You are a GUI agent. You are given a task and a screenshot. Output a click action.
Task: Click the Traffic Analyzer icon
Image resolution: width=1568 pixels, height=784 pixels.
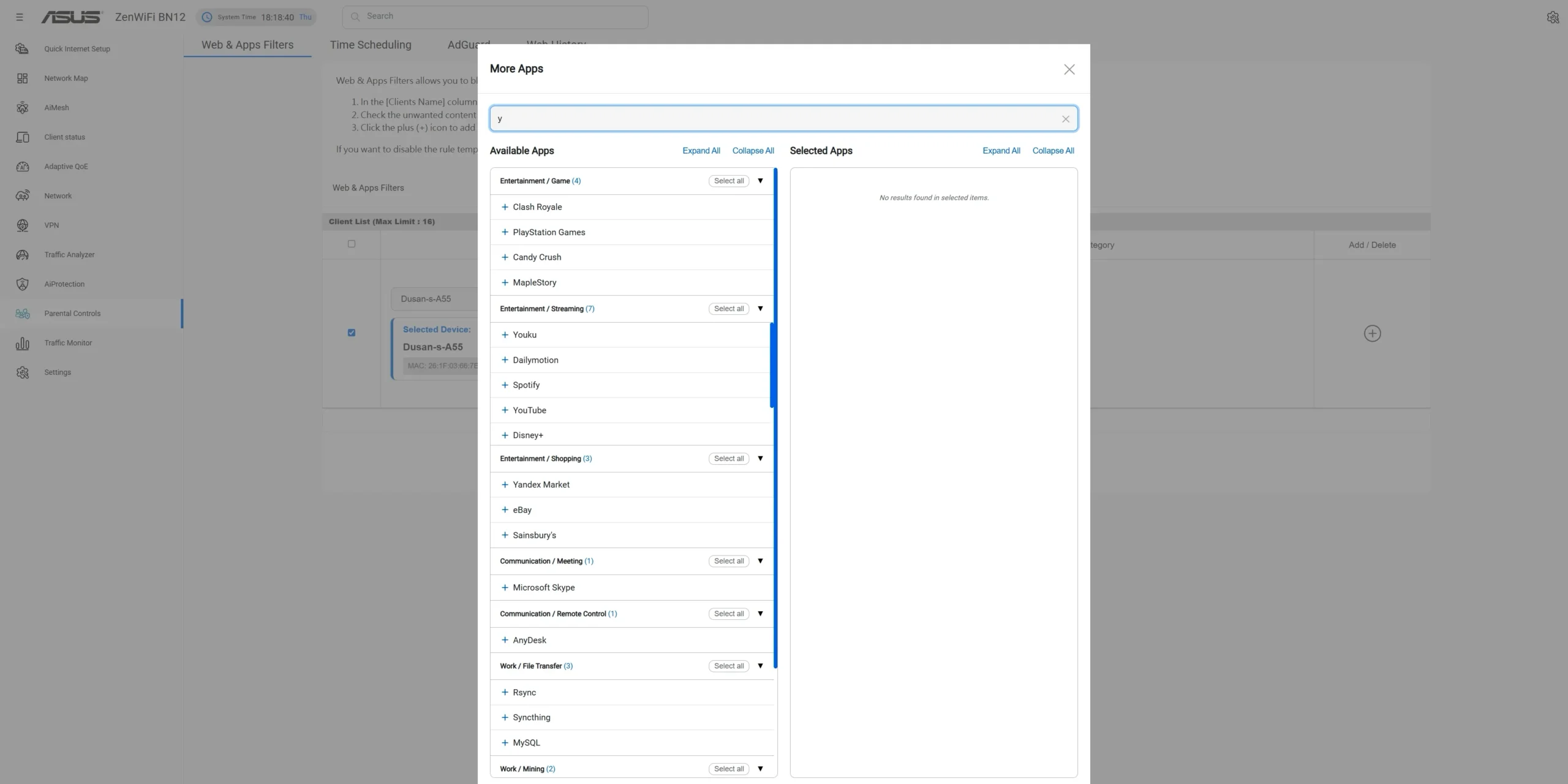pos(22,255)
